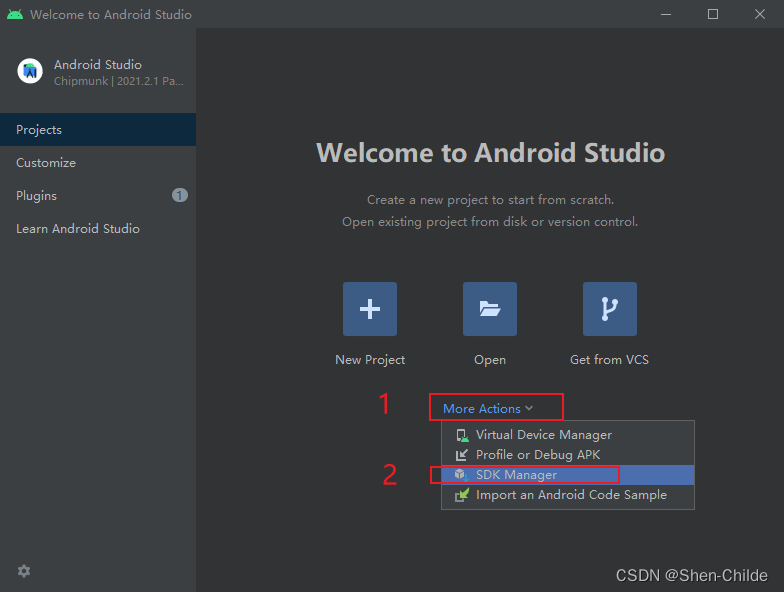Click the Android Studio product name
Viewport: 784px width, 592px height.
(x=98, y=64)
